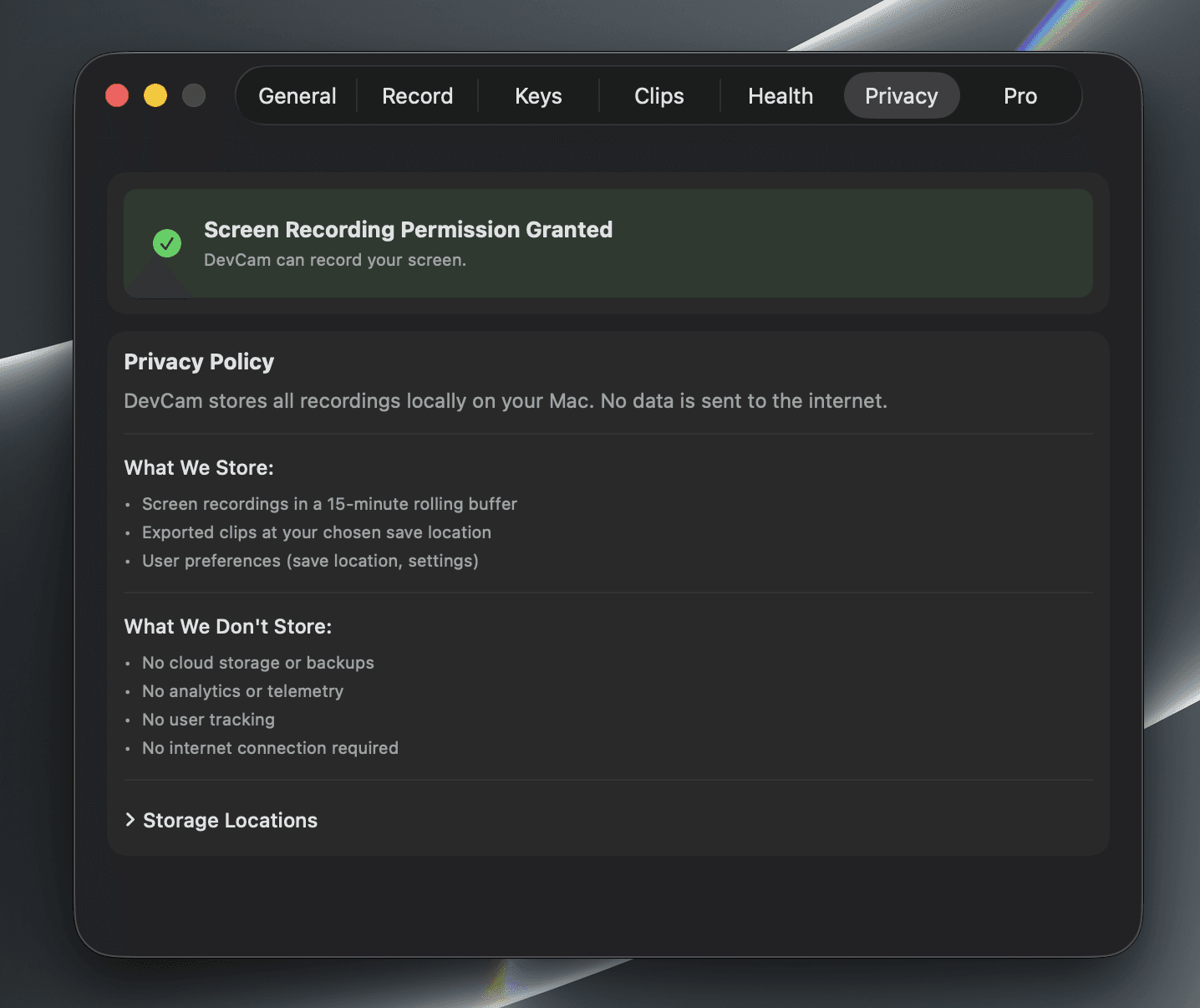
Task: Close the window with the red button
Action: 117,95
